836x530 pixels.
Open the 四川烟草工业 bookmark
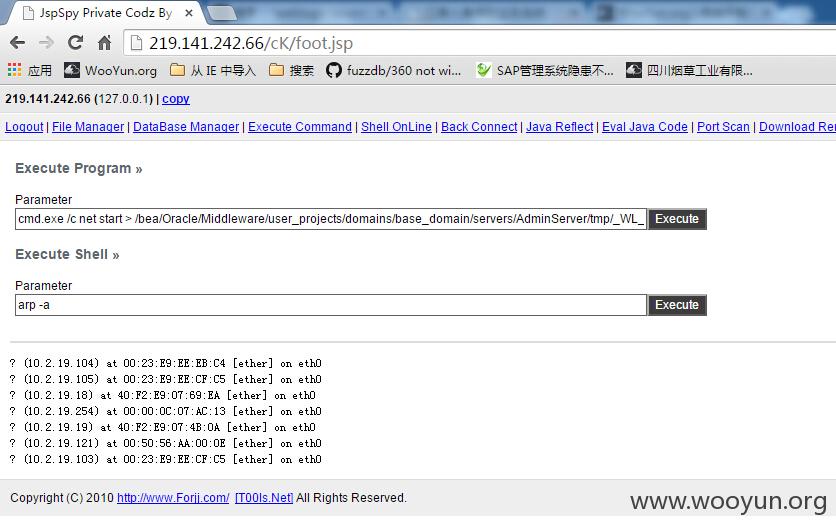(689, 70)
